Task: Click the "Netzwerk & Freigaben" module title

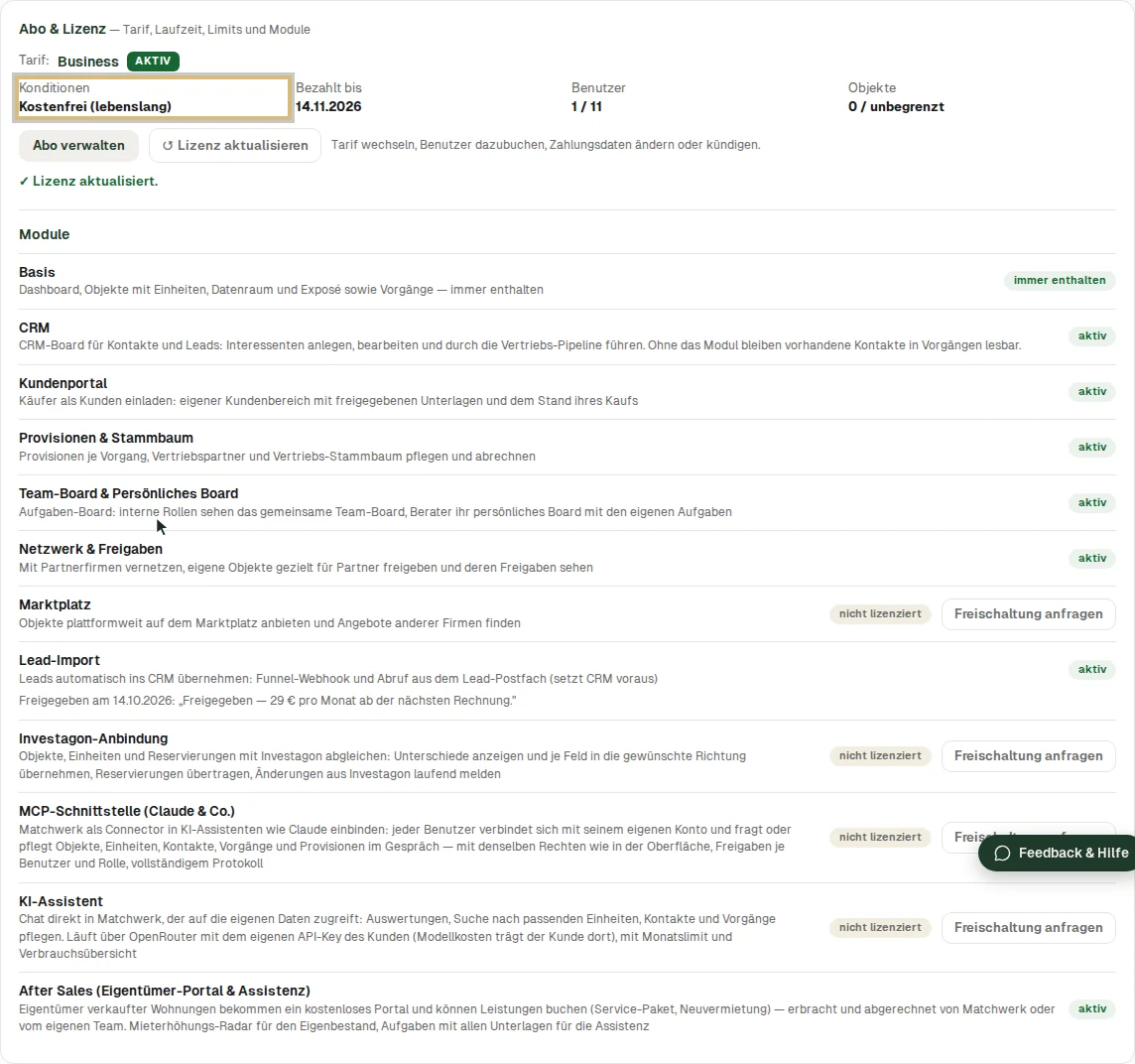Action: tap(90, 550)
